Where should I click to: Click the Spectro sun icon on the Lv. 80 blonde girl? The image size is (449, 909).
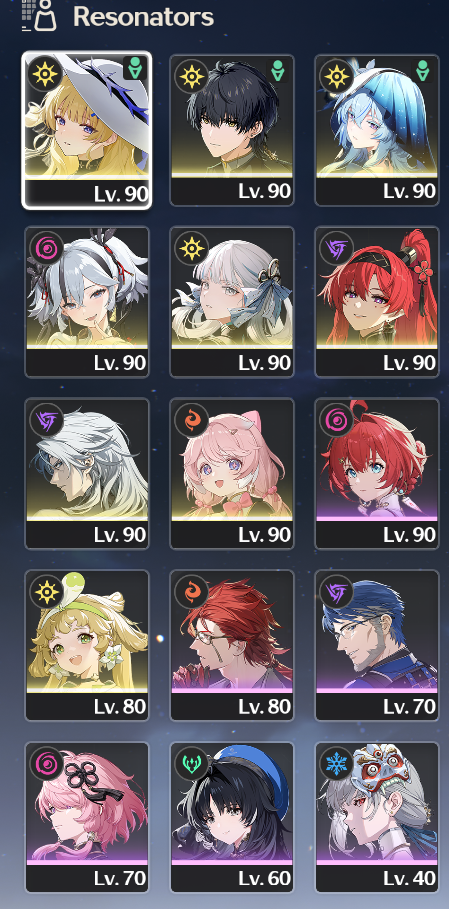[47, 591]
